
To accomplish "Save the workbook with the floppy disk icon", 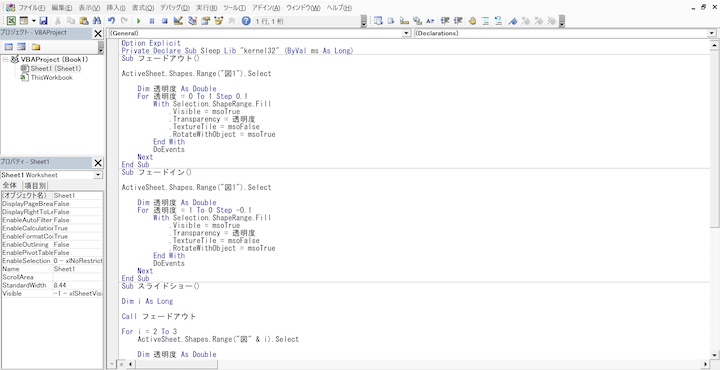I will 44,21.
